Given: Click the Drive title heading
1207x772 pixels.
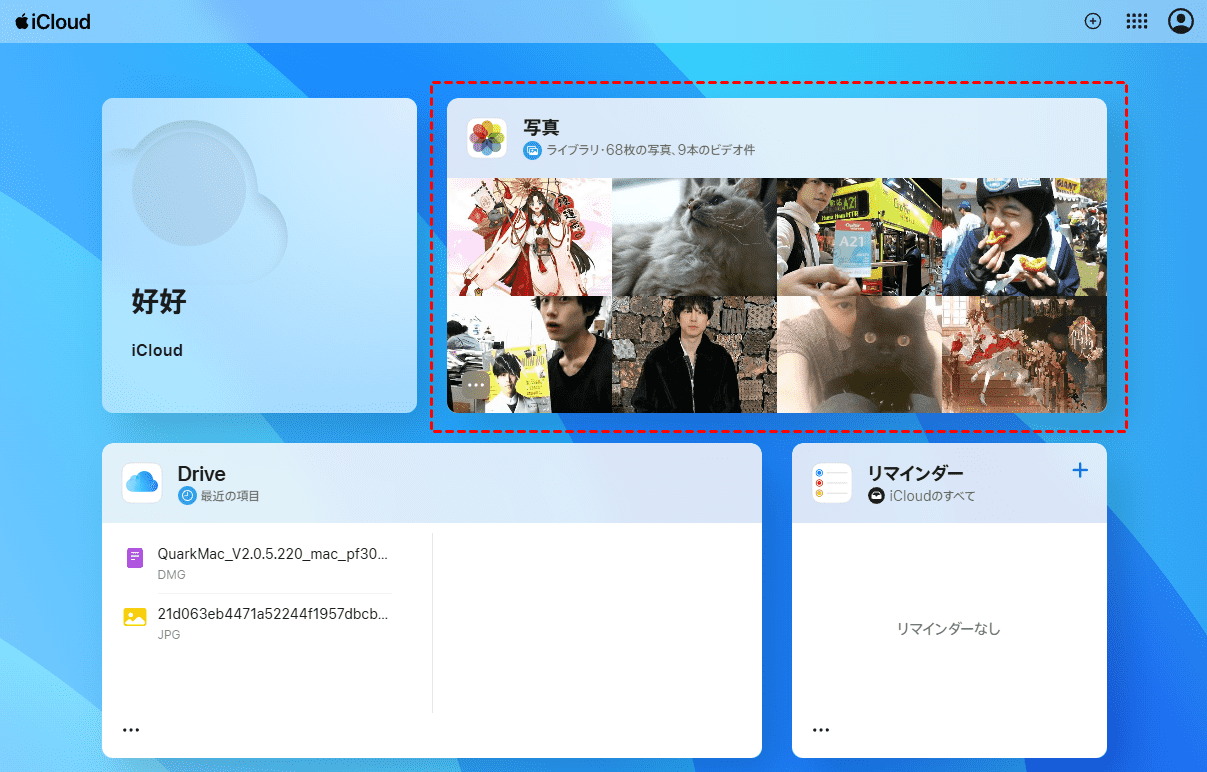Looking at the screenshot, I should click(201, 474).
